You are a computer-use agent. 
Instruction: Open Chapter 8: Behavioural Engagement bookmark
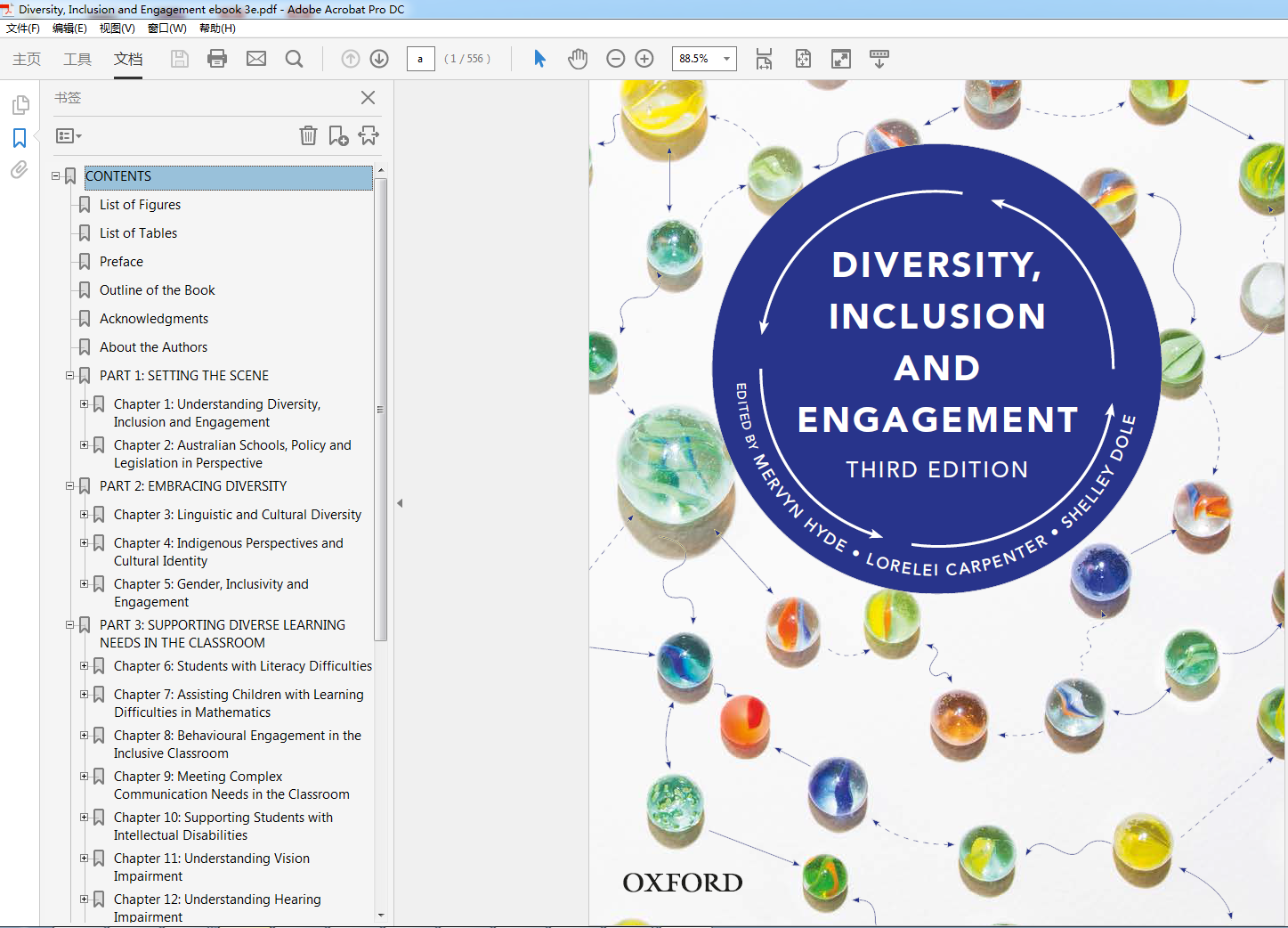pyautogui.click(x=238, y=745)
